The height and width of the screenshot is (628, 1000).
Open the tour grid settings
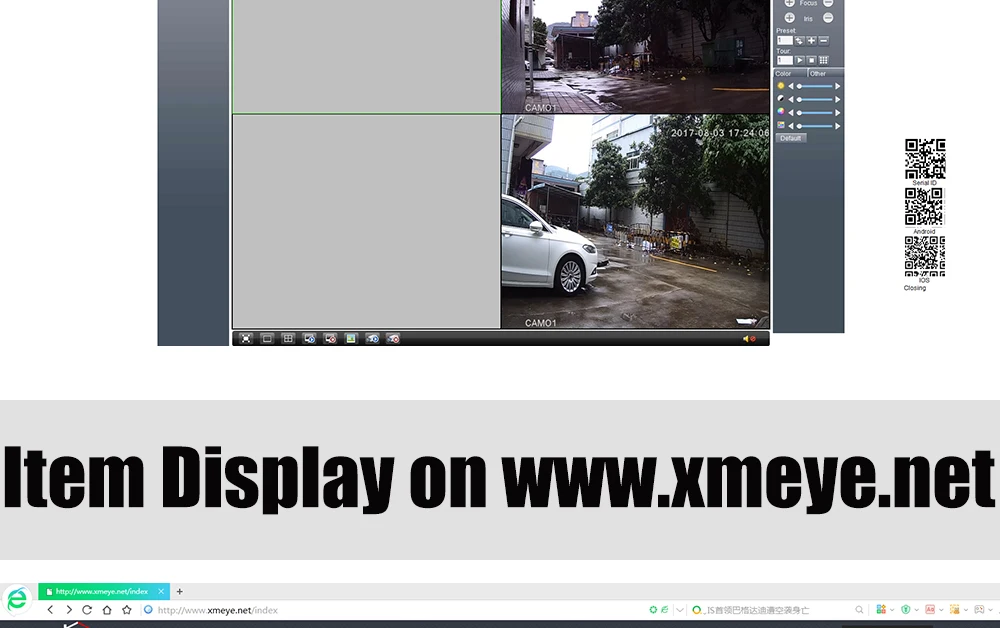coord(823,60)
